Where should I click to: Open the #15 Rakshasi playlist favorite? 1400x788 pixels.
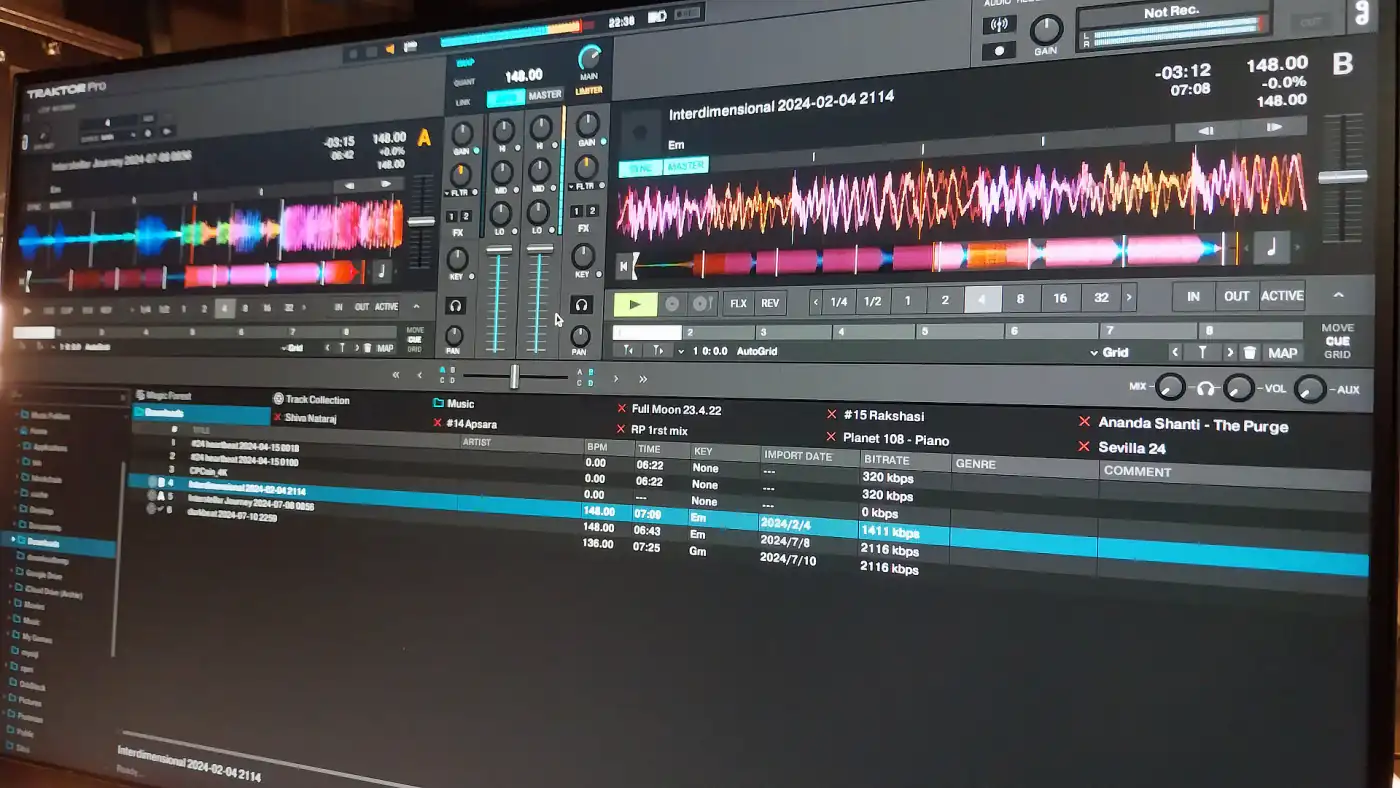coord(874,415)
